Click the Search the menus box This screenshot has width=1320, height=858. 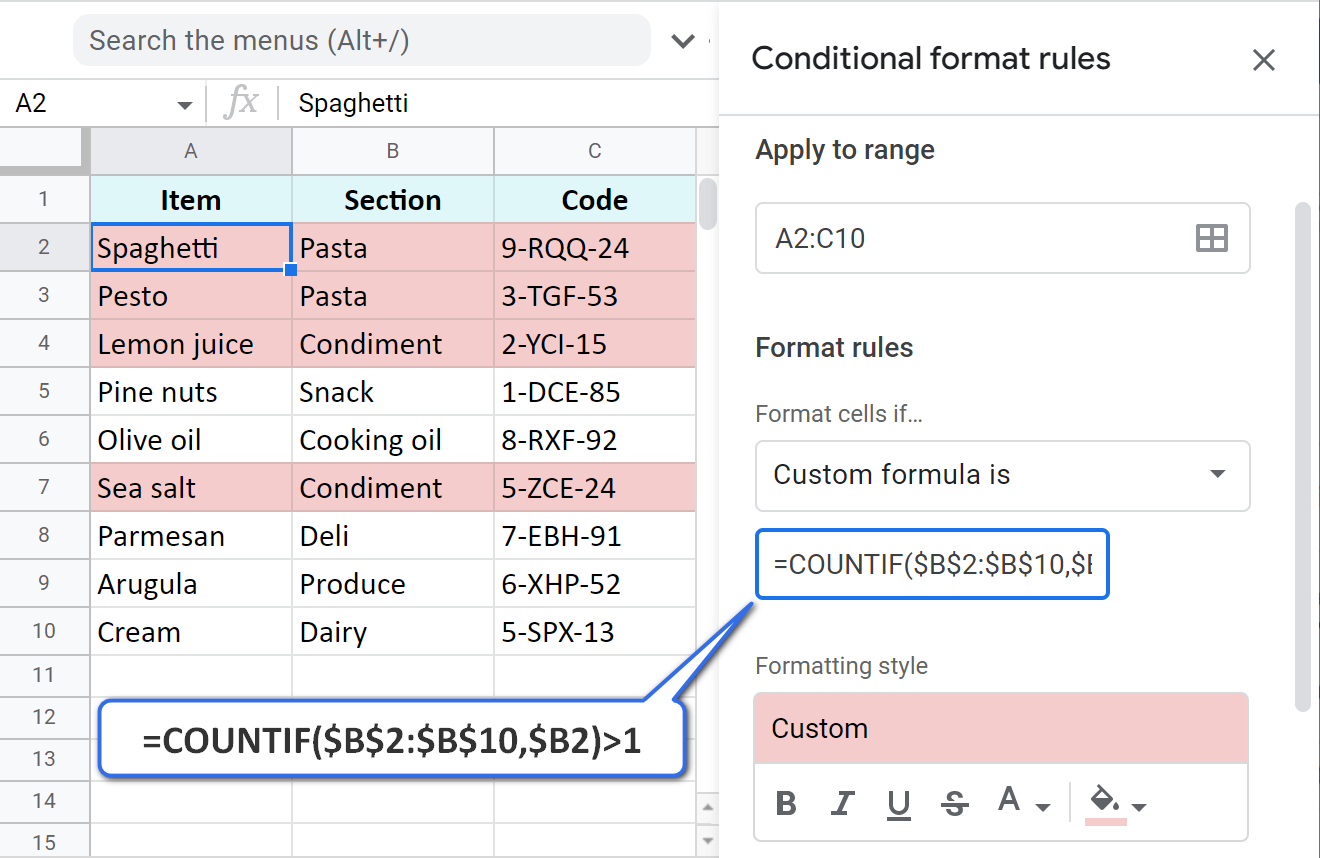click(x=360, y=41)
